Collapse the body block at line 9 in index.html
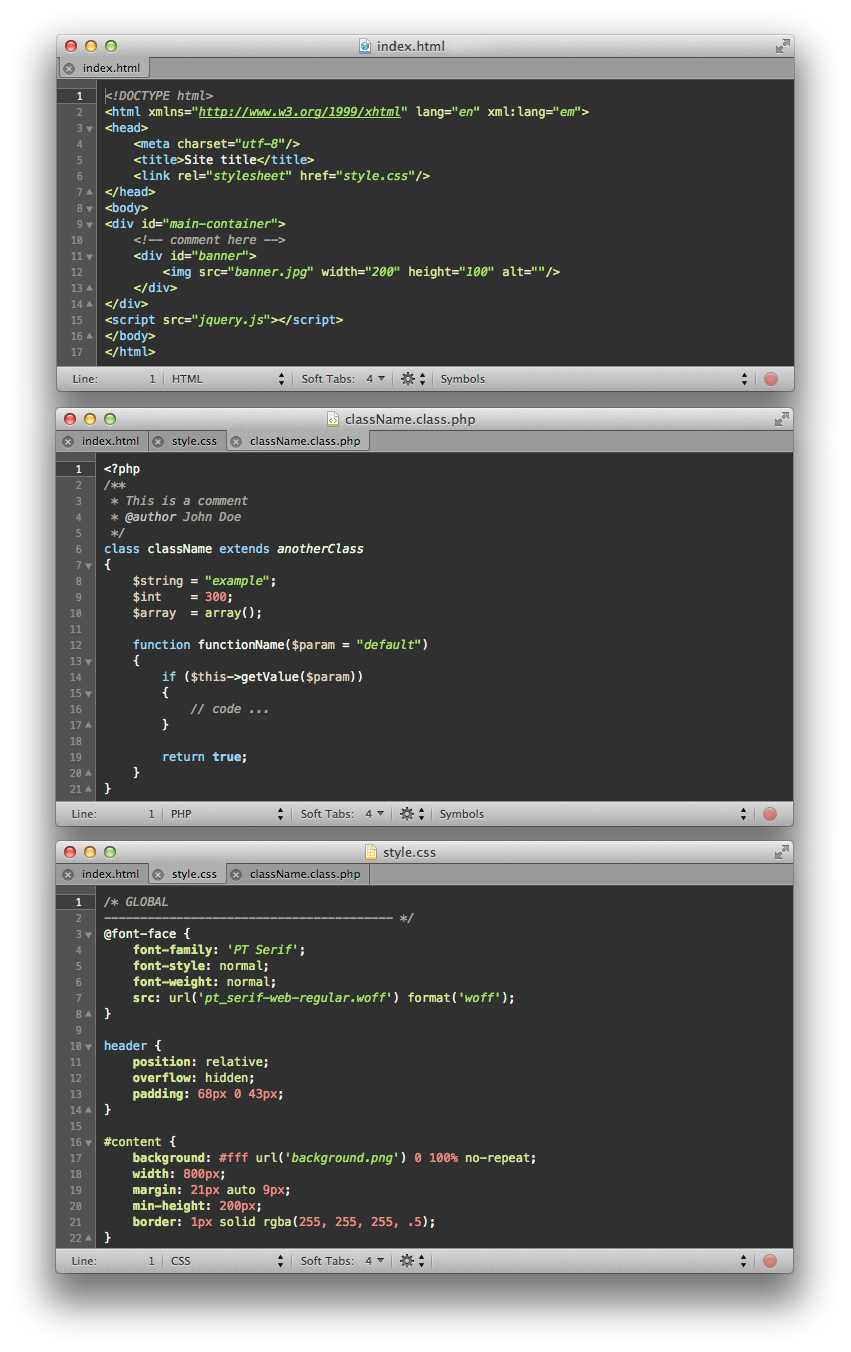The image size is (851, 1352). click(x=90, y=225)
